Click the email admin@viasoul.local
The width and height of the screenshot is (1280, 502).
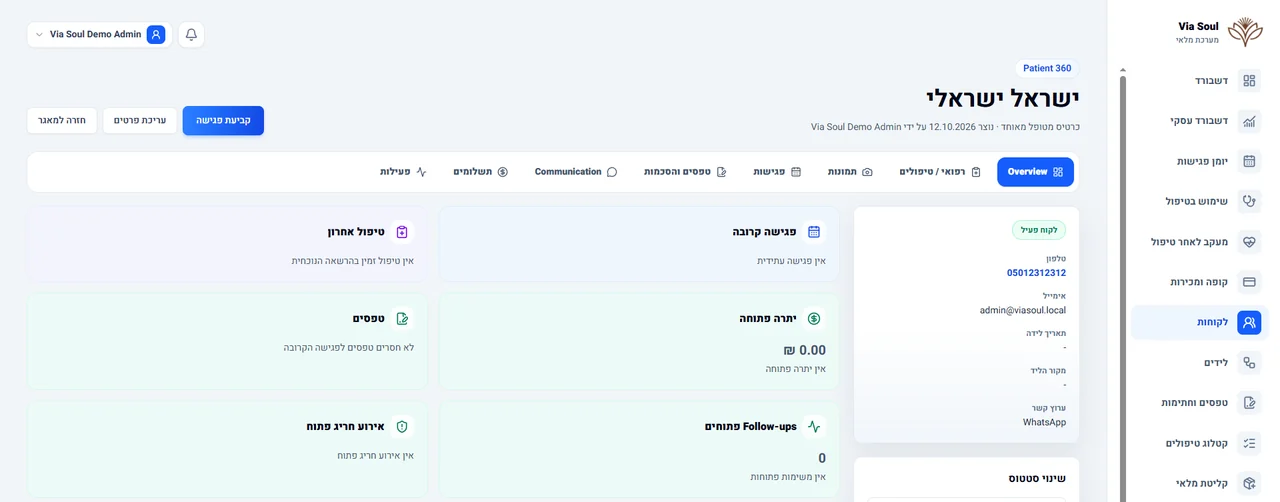1023,311
